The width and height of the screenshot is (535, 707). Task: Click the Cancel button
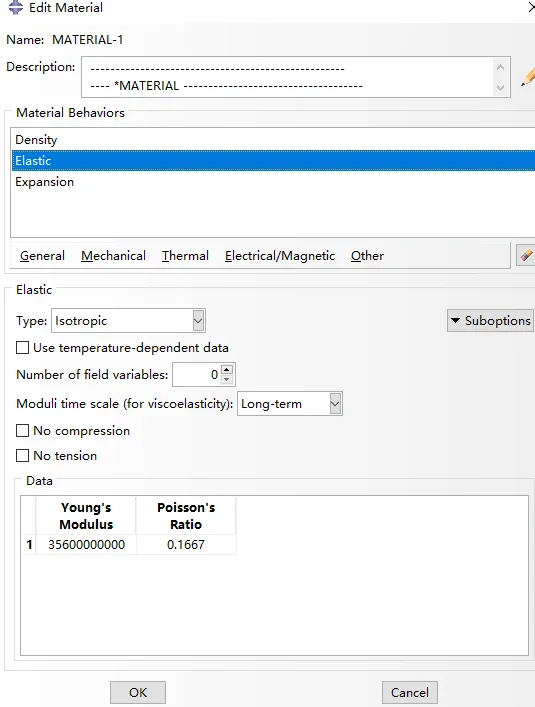tap(410, 693)
